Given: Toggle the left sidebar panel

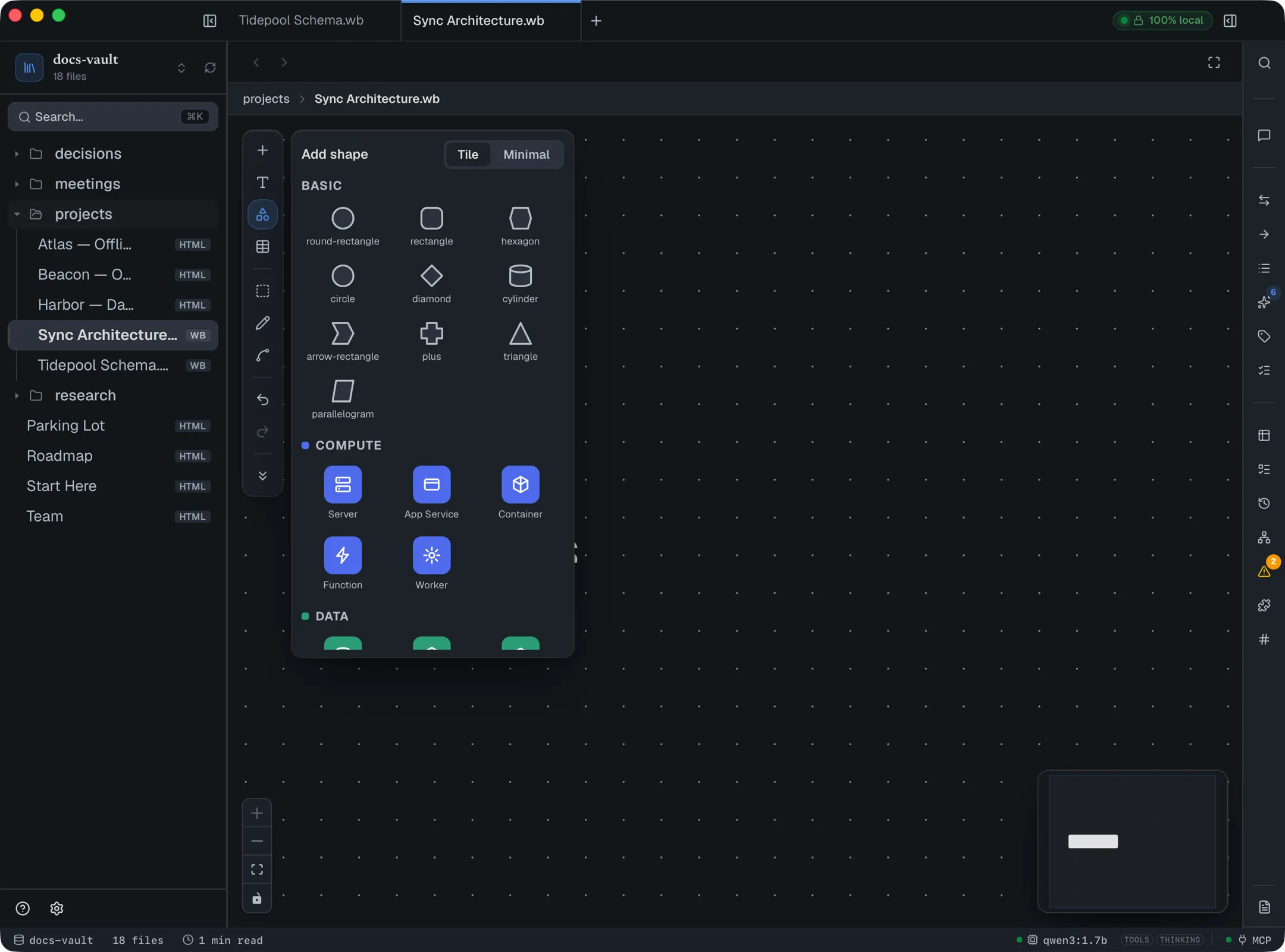Looking at the screenshot, I should click(209, 21).
